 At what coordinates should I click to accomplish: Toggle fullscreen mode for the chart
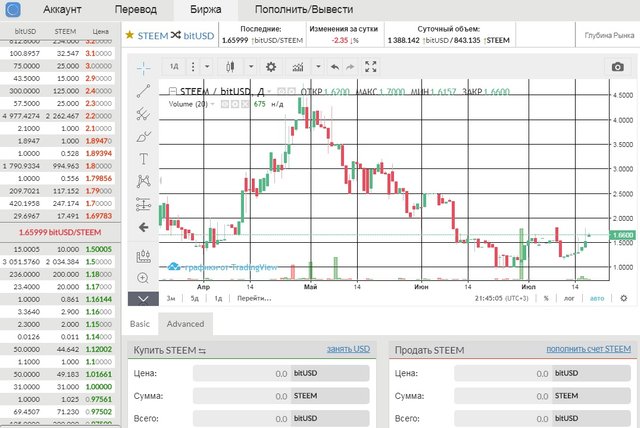(x=371, y=67)
